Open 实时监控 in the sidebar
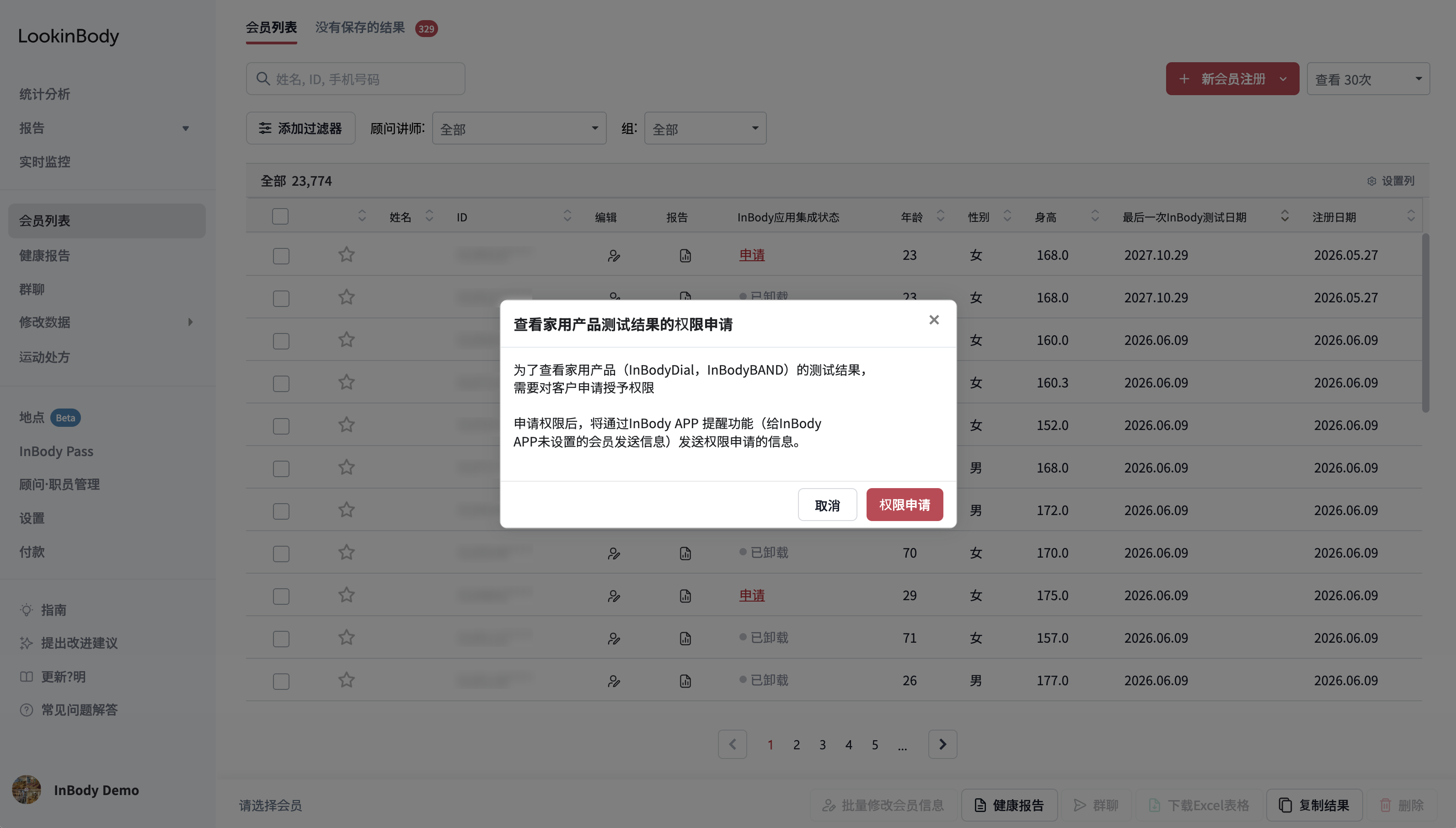 tap(44, 161)
